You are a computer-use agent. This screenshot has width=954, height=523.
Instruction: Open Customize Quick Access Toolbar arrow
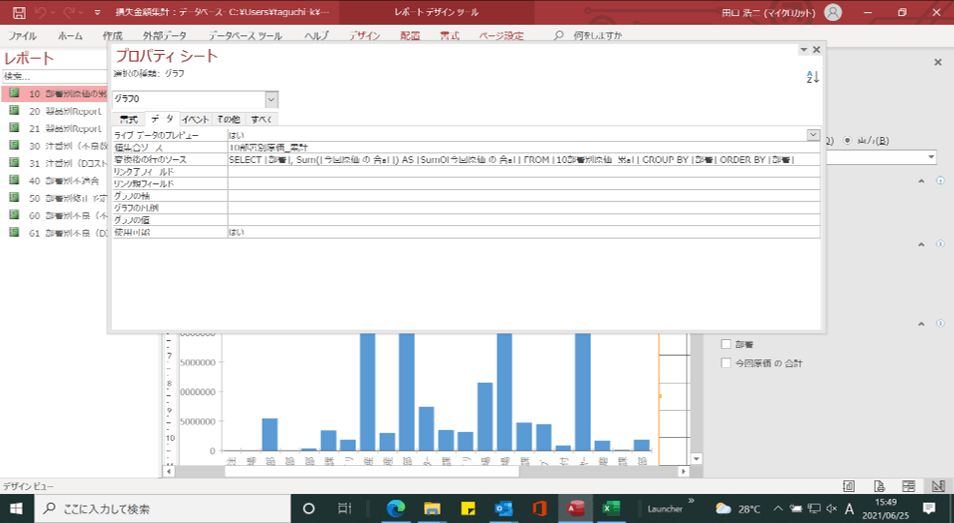point(97,12)
